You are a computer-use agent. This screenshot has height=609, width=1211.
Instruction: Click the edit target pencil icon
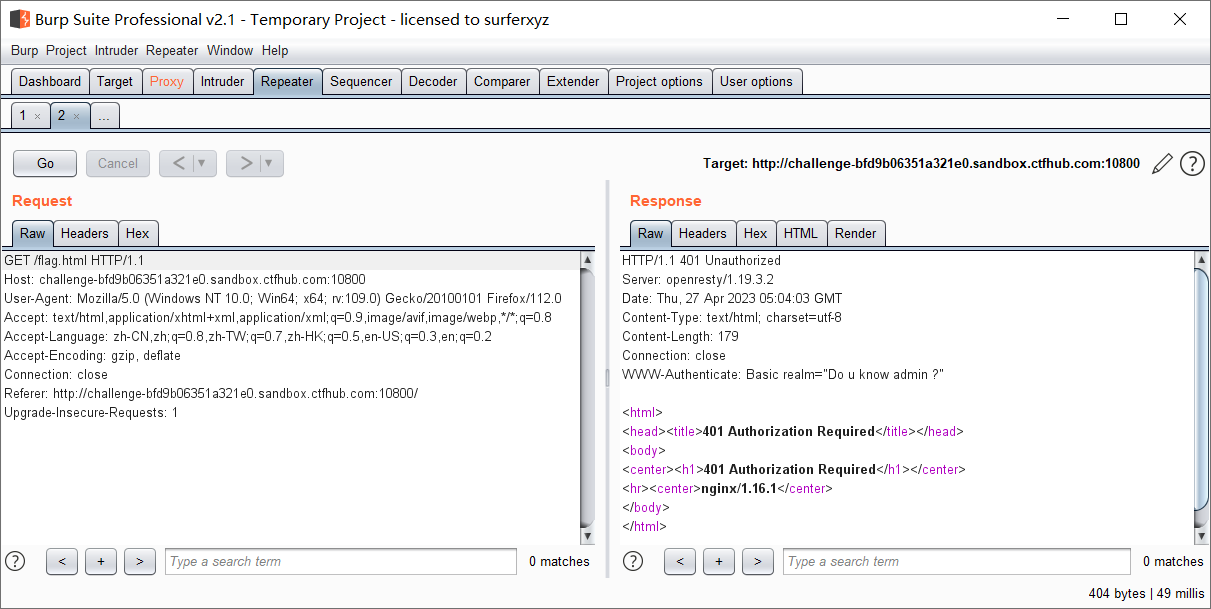1162,164
